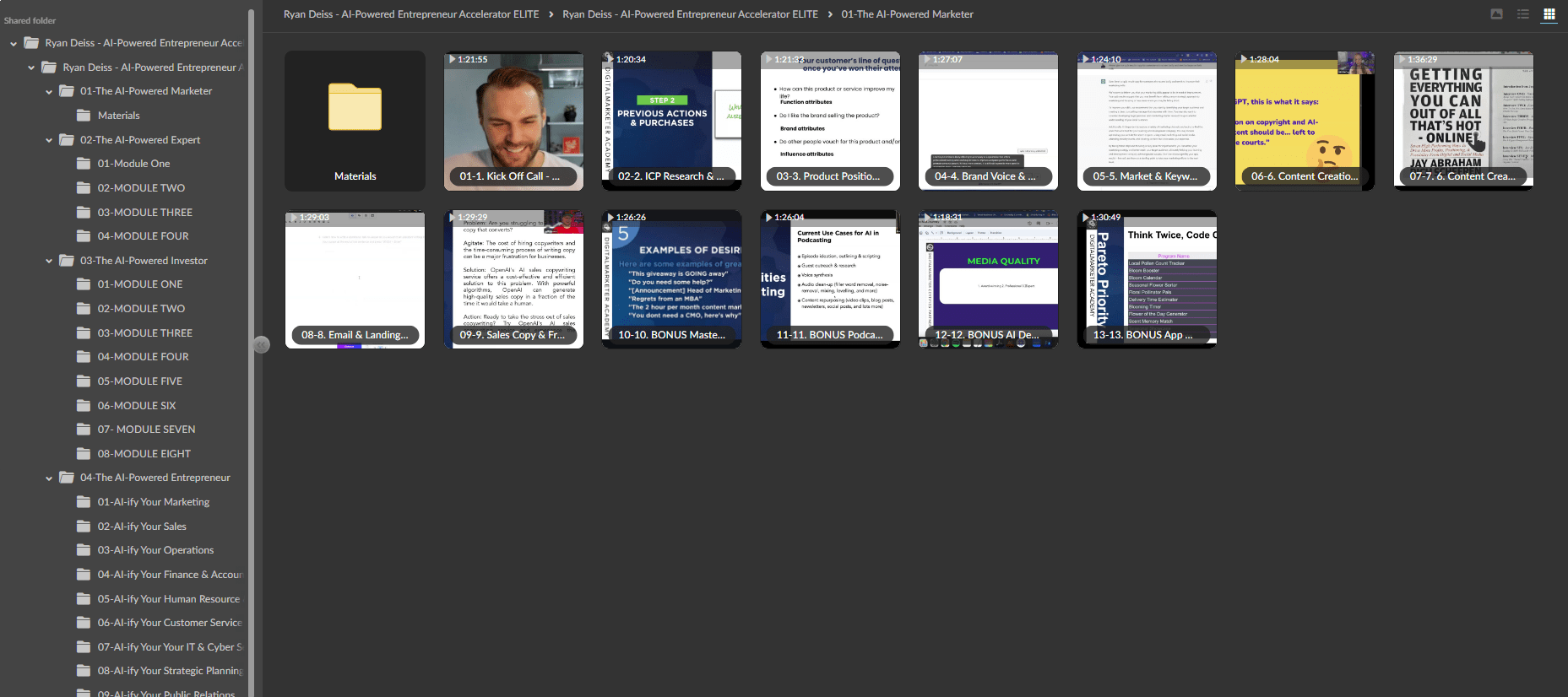
Task: Select 07- MODULE SEVEN folder
Action: point(146,430)
